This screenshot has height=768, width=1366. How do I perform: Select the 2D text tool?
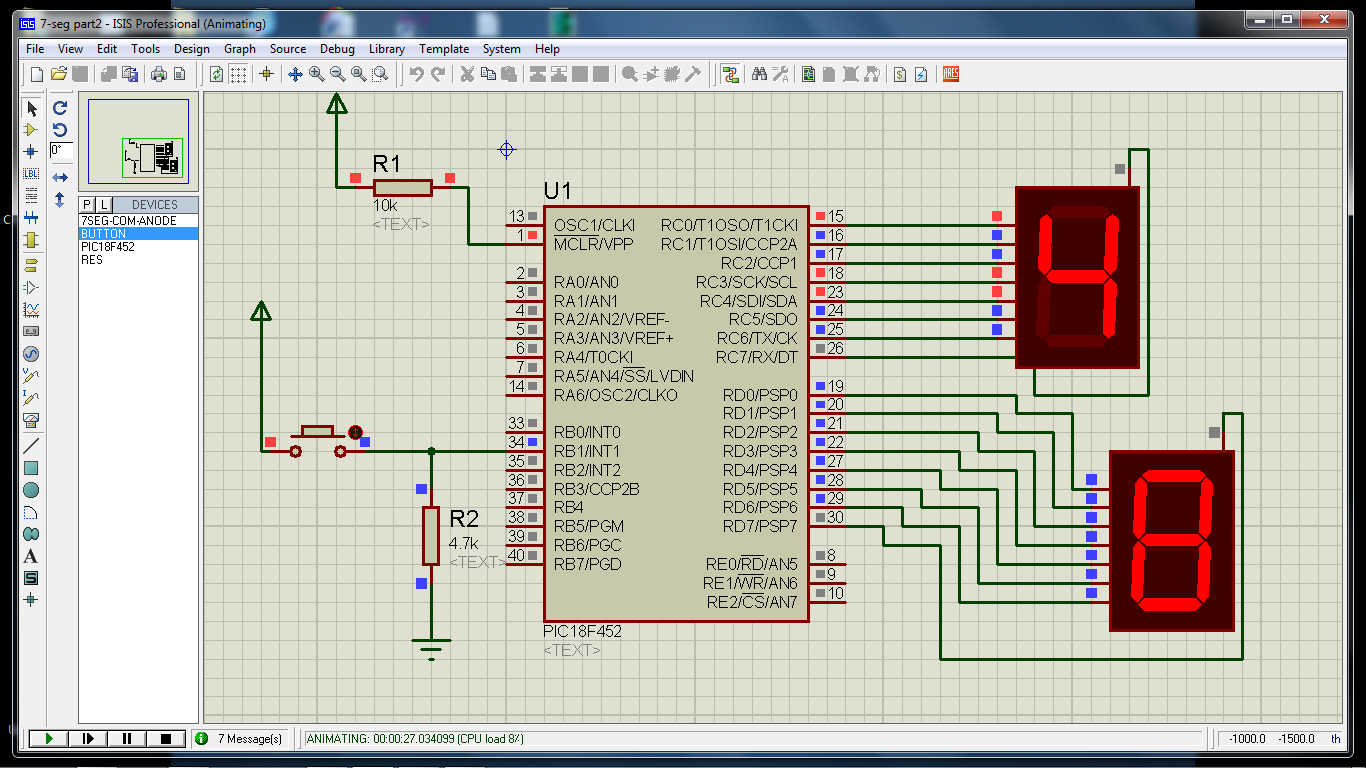click(30, 556)
